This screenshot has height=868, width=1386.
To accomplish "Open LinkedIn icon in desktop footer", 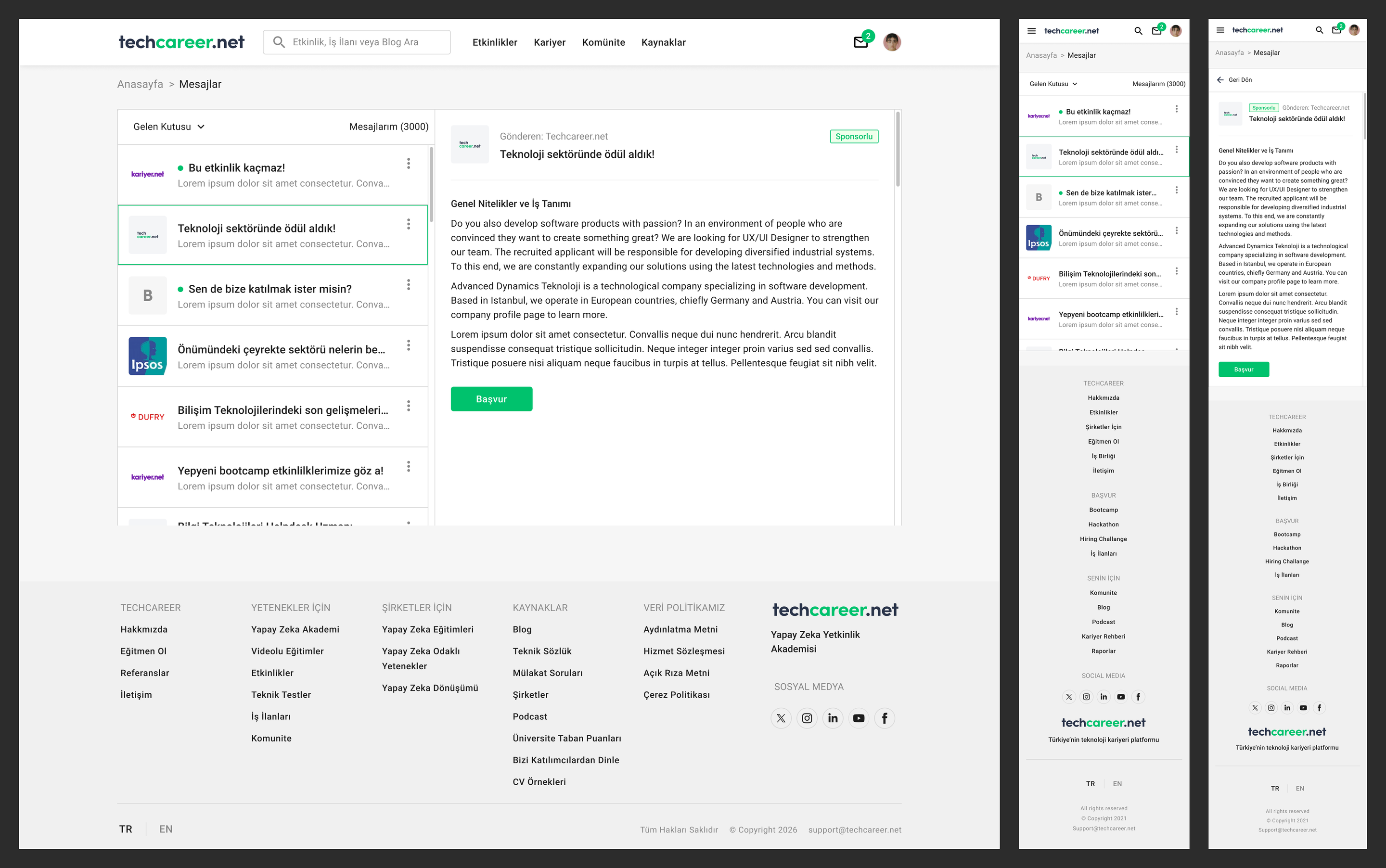I will [x=833, y=718].
